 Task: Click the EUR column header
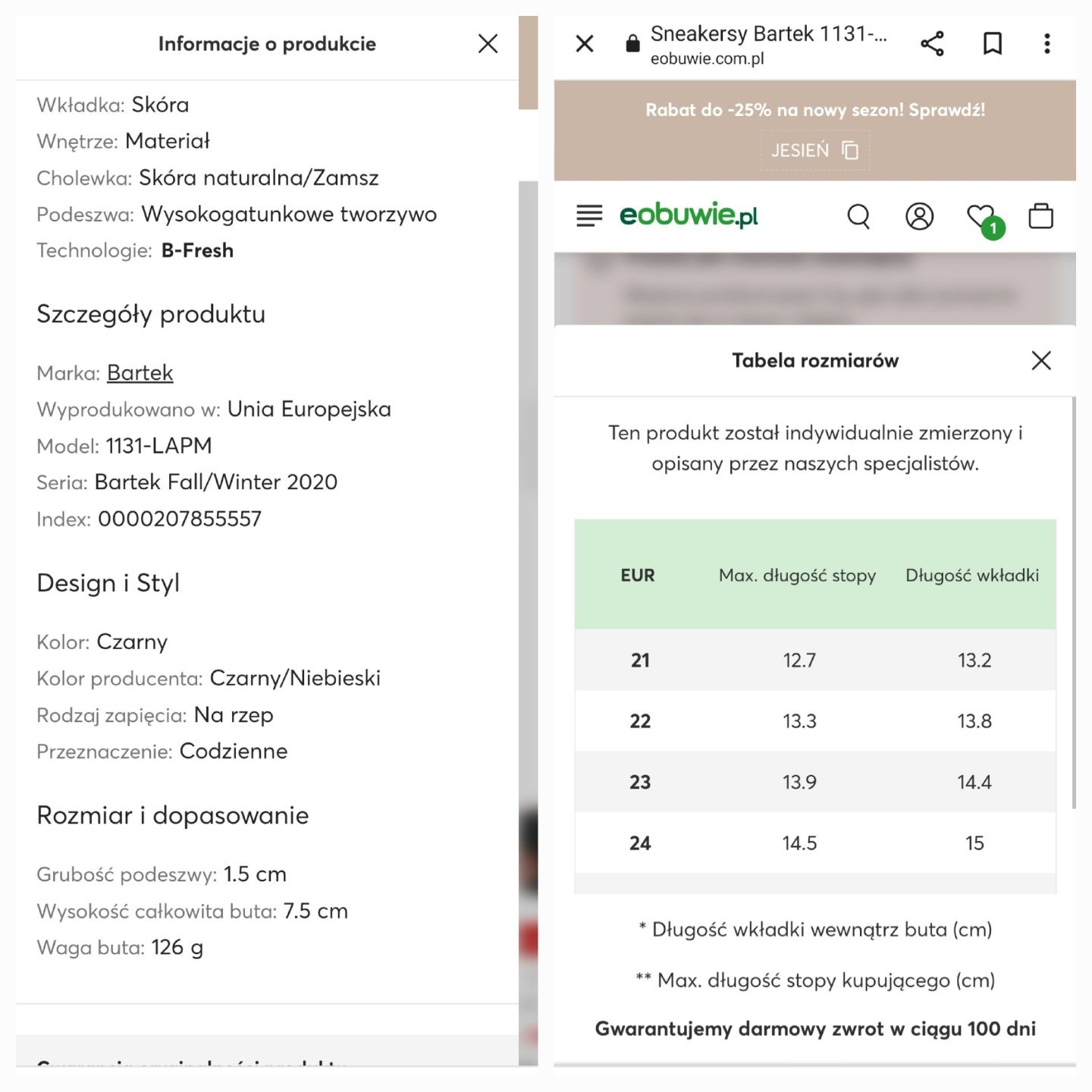coord(638,575)
